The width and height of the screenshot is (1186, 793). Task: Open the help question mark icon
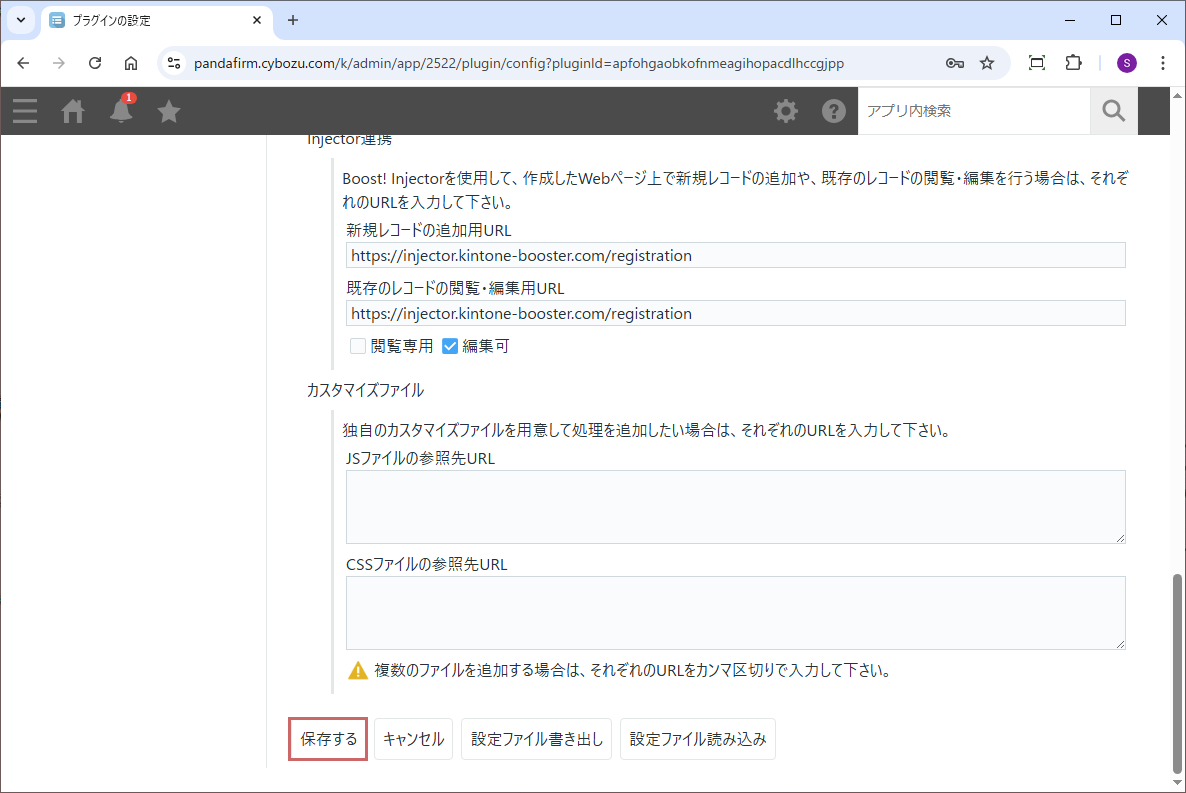click(834, 111)
